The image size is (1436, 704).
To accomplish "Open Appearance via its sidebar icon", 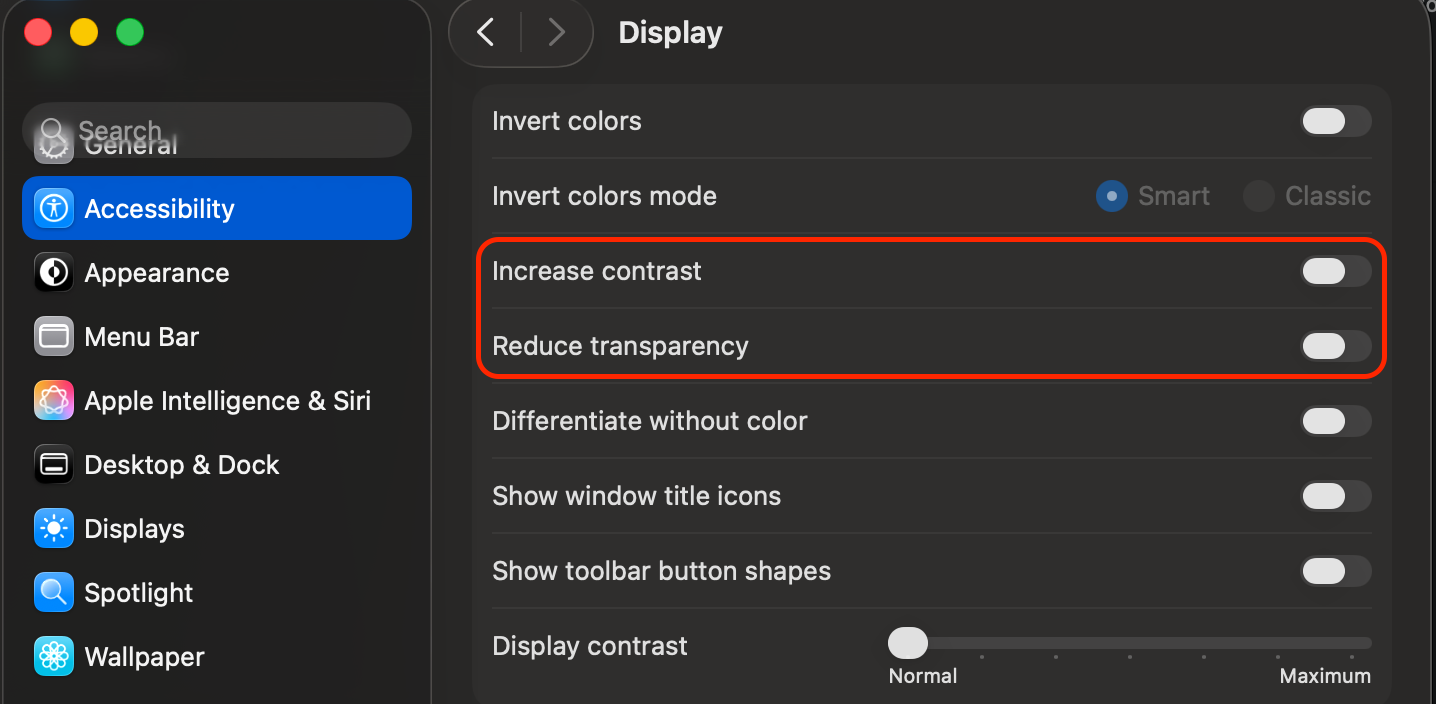I will click(54, 272).
